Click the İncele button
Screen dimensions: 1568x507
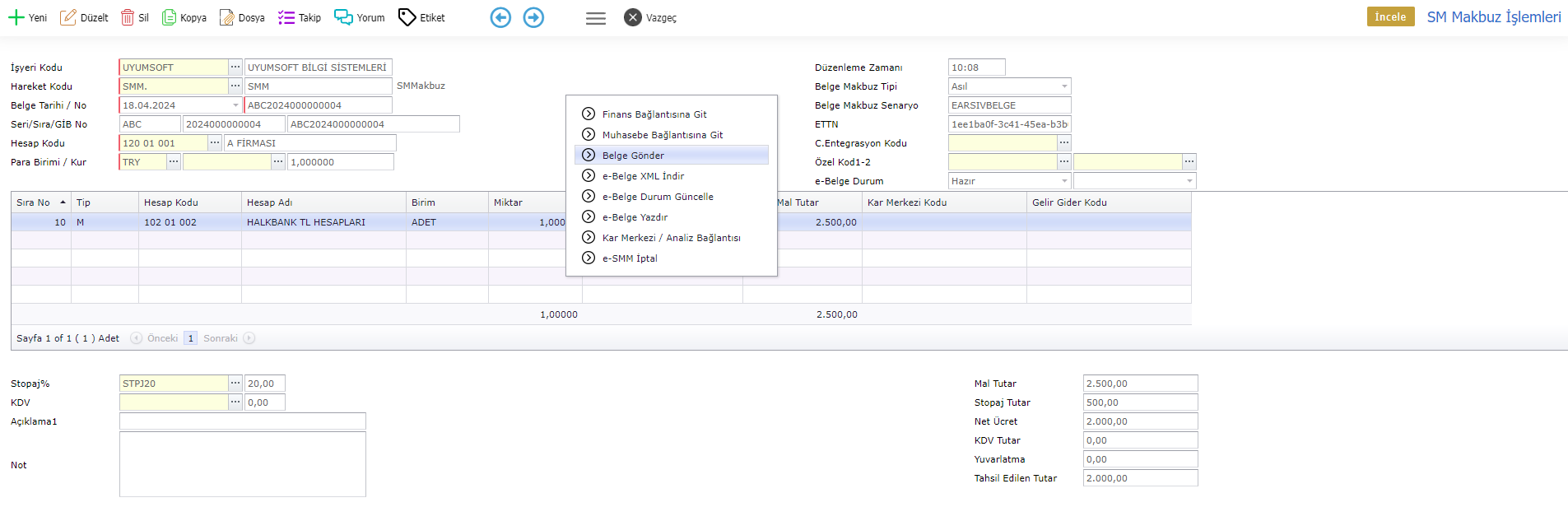pos(1390,17)
